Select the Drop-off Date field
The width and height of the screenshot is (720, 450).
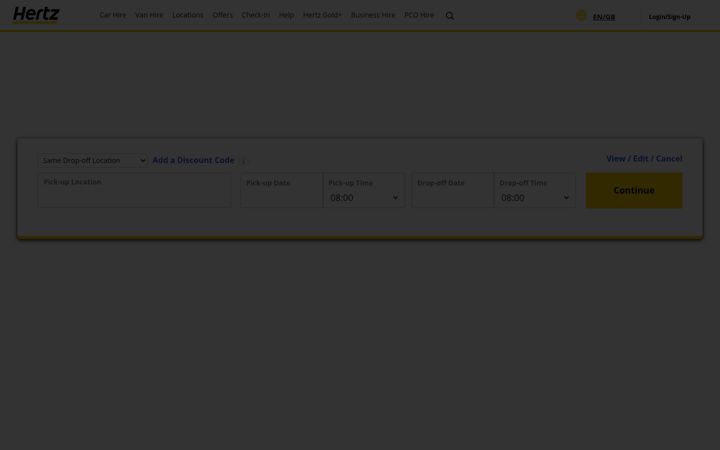453,190
